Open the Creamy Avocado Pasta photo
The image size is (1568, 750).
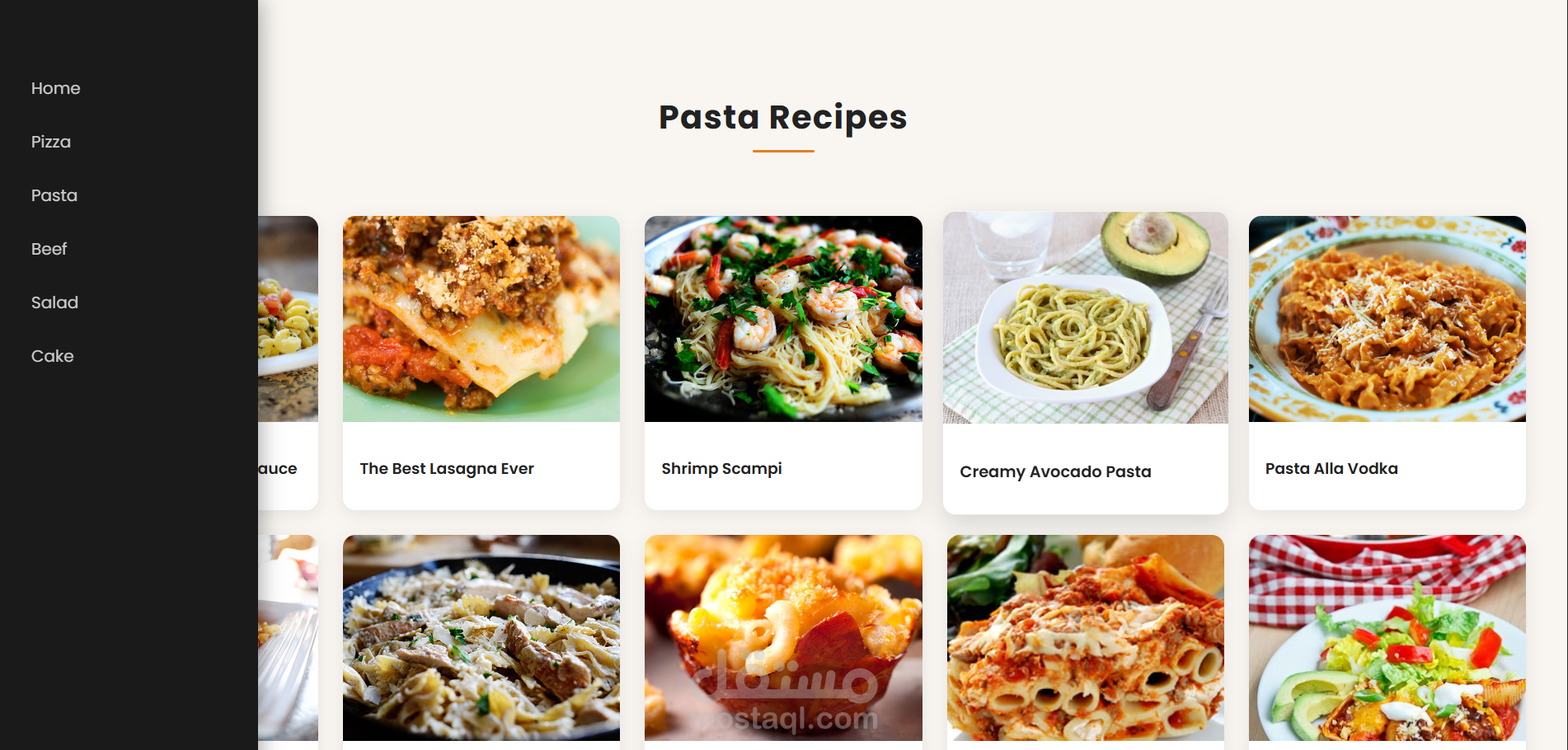(1086, 318)
